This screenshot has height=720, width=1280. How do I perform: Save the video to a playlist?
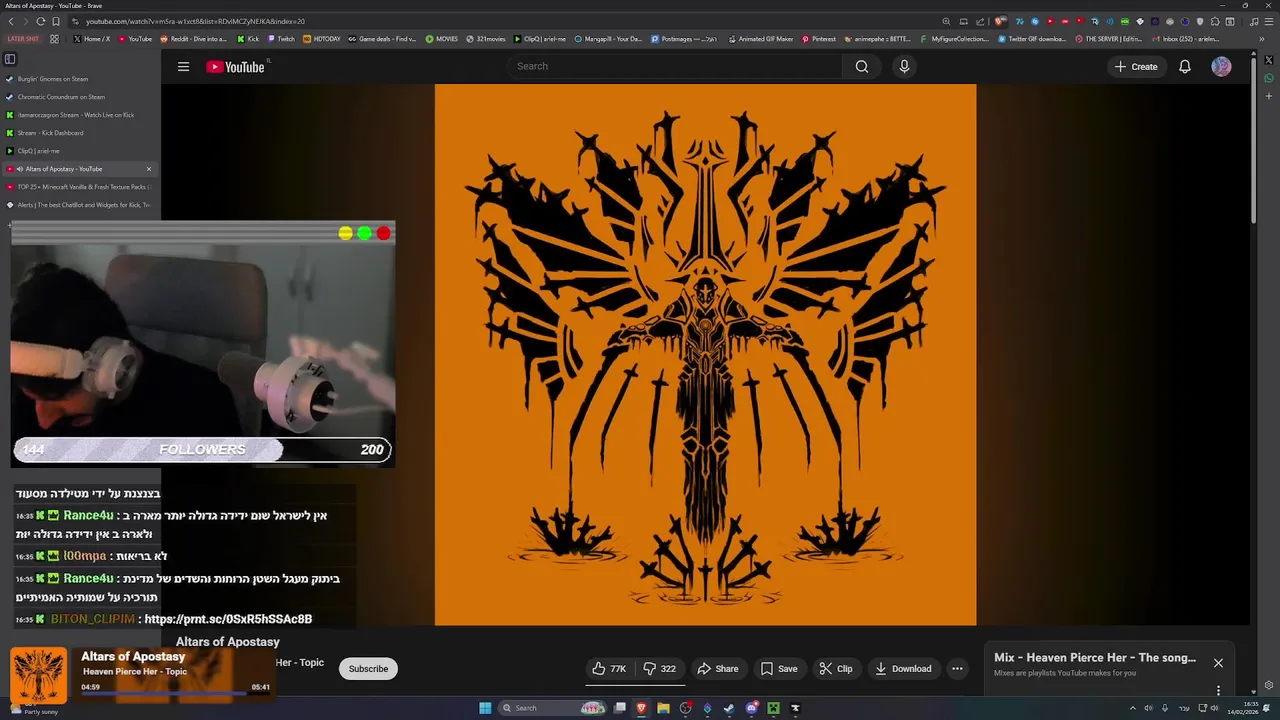pyautogui.click(x=779, y=669)
